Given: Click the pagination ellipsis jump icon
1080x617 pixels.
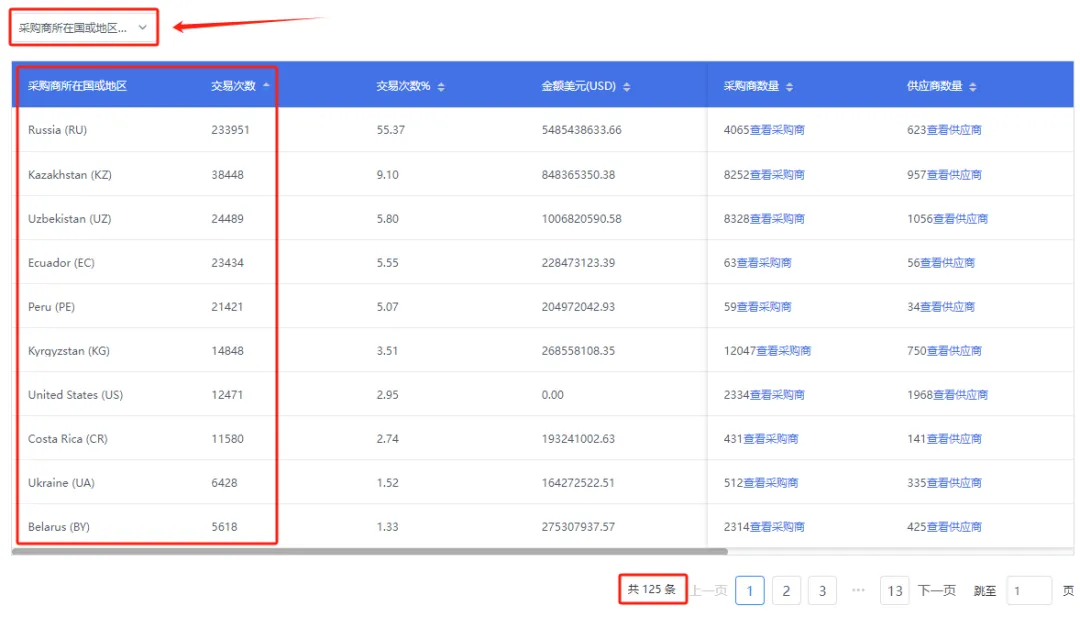Looking at the screenshot, I should [x=858, y=590].
